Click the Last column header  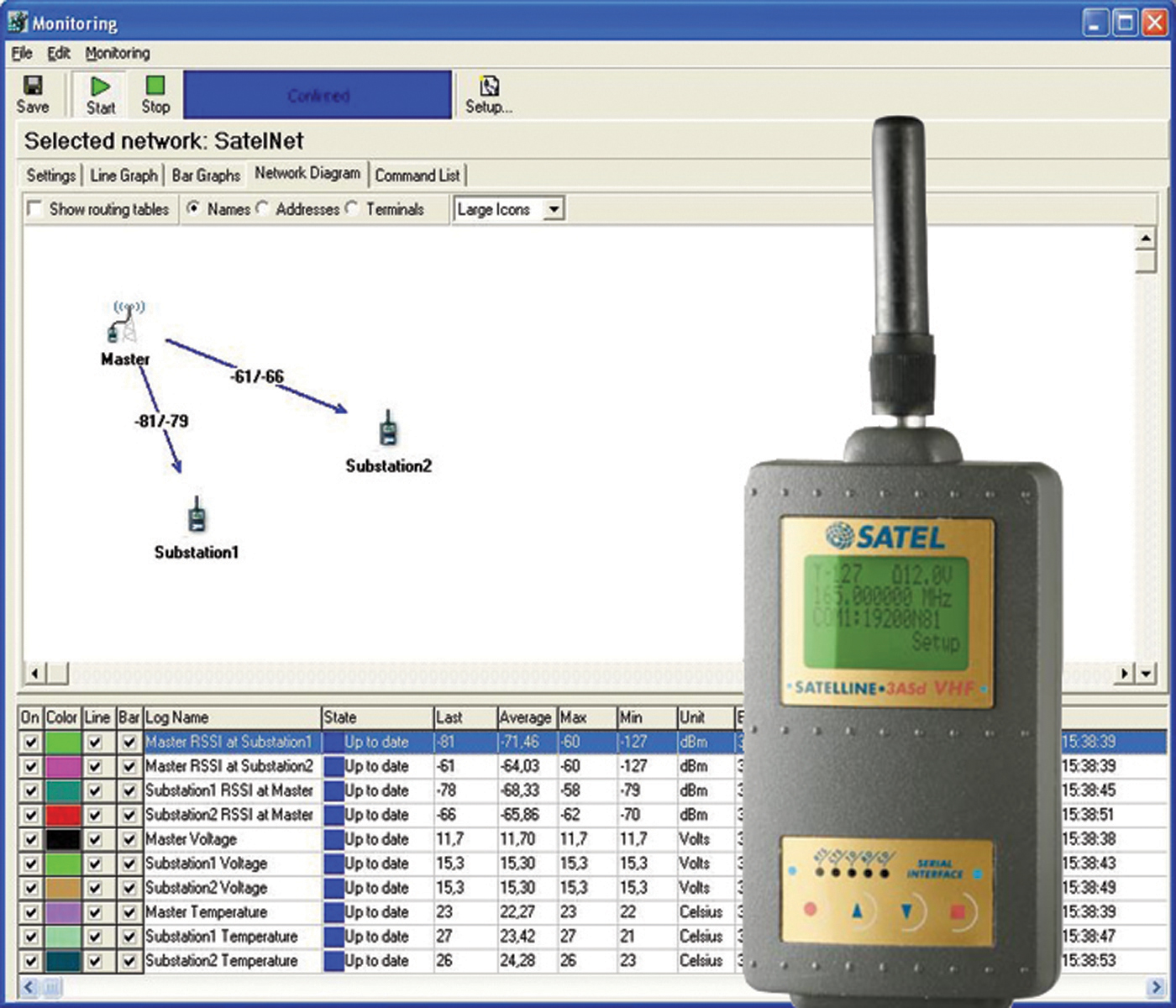pos(464,717)
